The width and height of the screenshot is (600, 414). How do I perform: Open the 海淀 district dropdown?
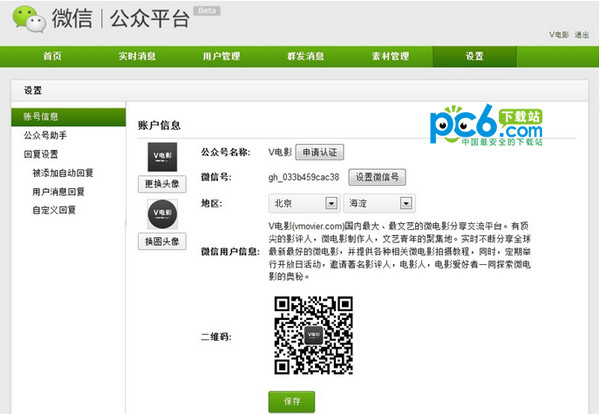click(379, 203)
